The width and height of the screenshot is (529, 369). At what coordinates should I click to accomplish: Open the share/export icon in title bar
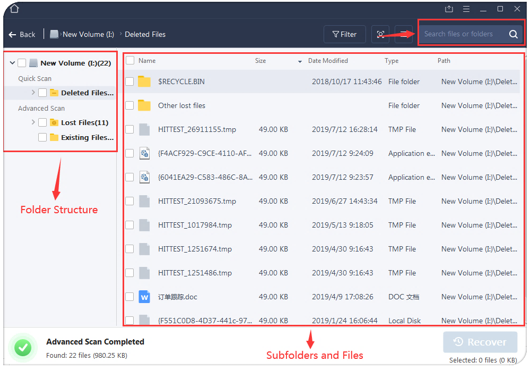click(449, 9)
